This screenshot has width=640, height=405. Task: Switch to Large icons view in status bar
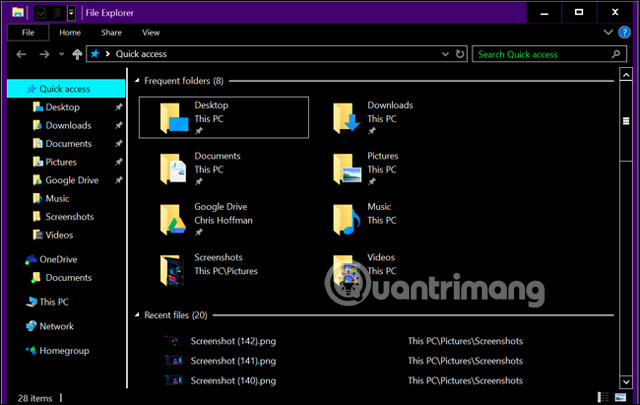[620, 397]
